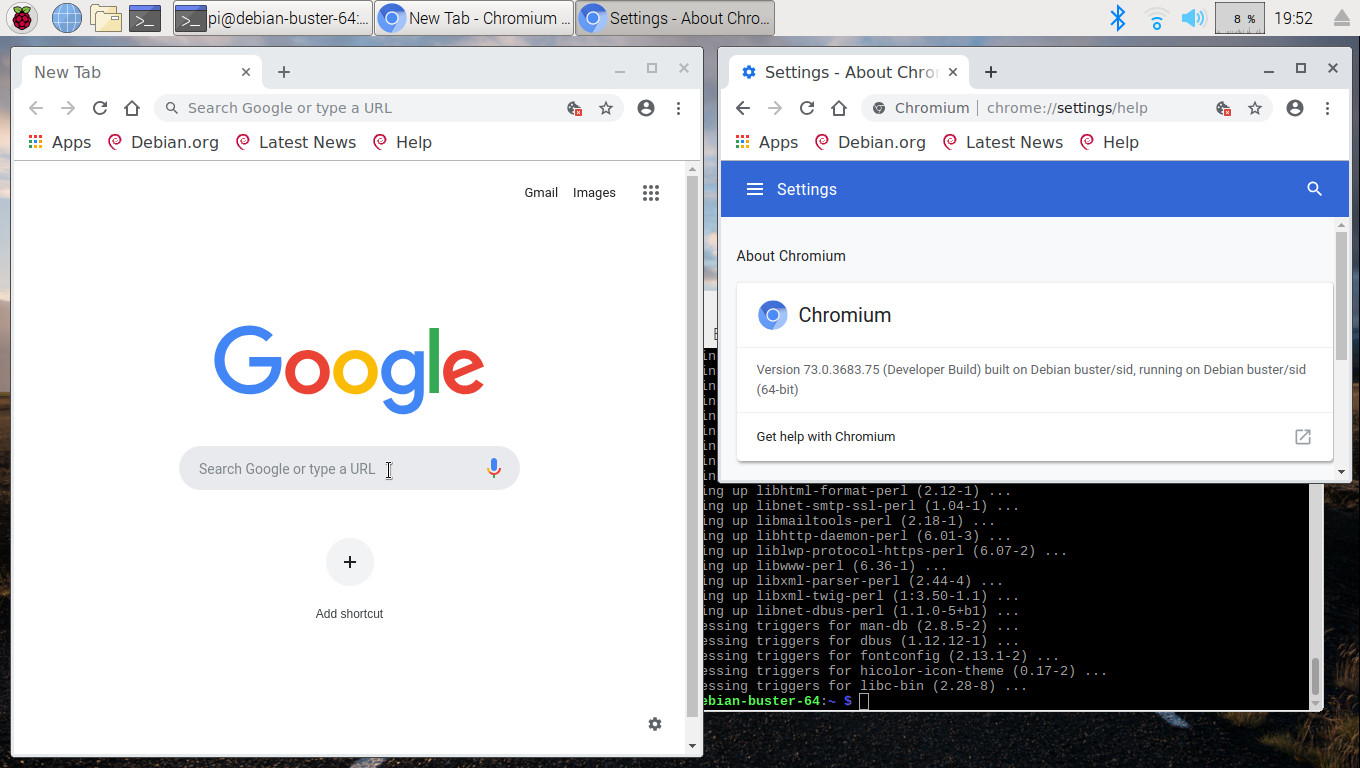
Task: Click scrollbar down arrow in New Tab window
Action: (x=693, y=746)
